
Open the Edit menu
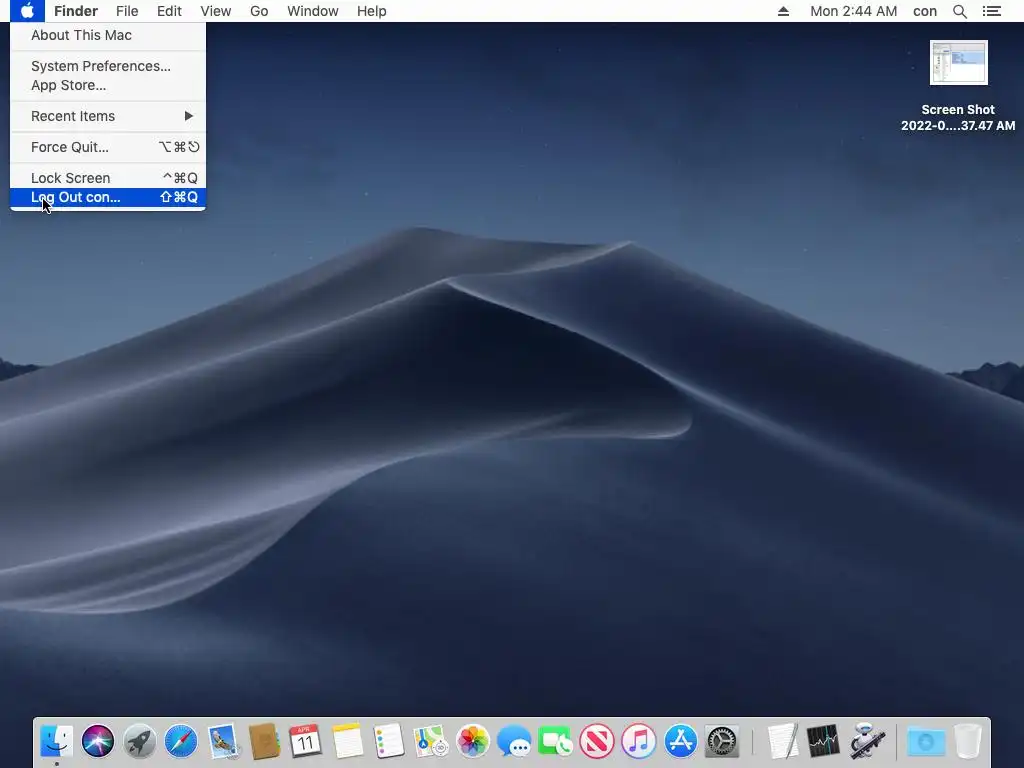click(169, 11)
